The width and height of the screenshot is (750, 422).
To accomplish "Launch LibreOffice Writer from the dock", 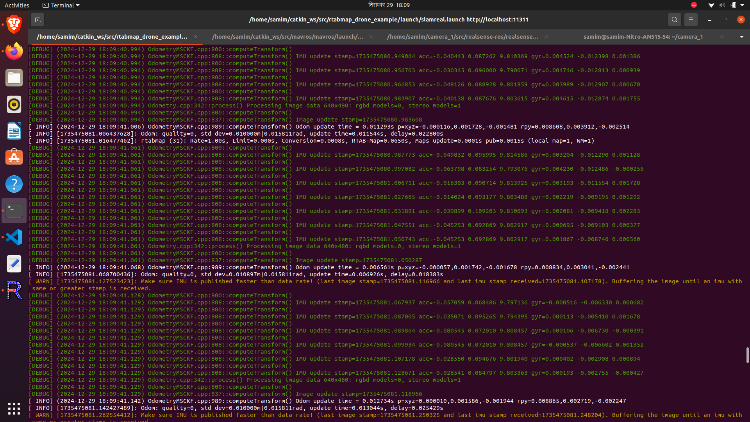I will [13, 131].
